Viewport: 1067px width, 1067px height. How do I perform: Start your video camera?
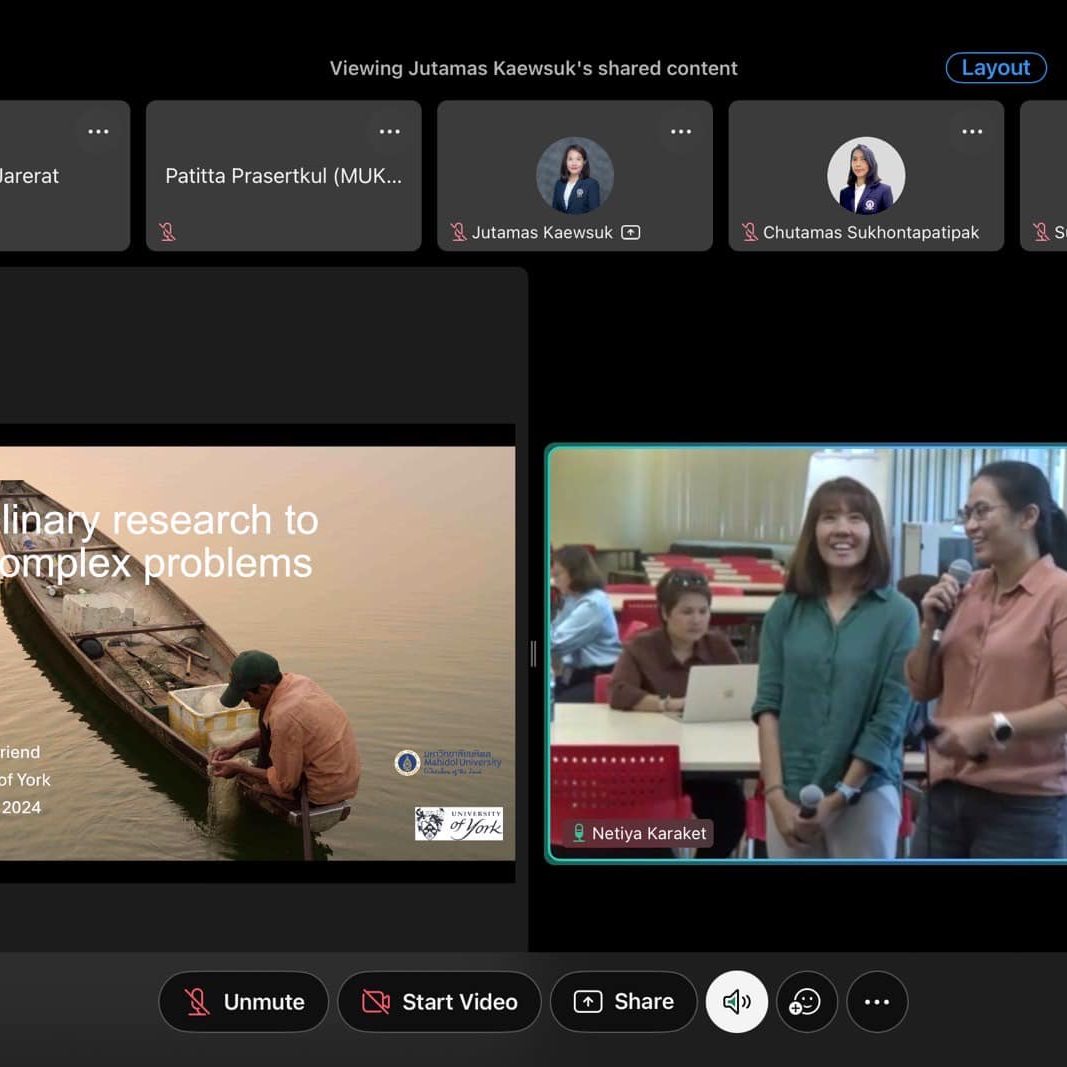pos(439,1002)
